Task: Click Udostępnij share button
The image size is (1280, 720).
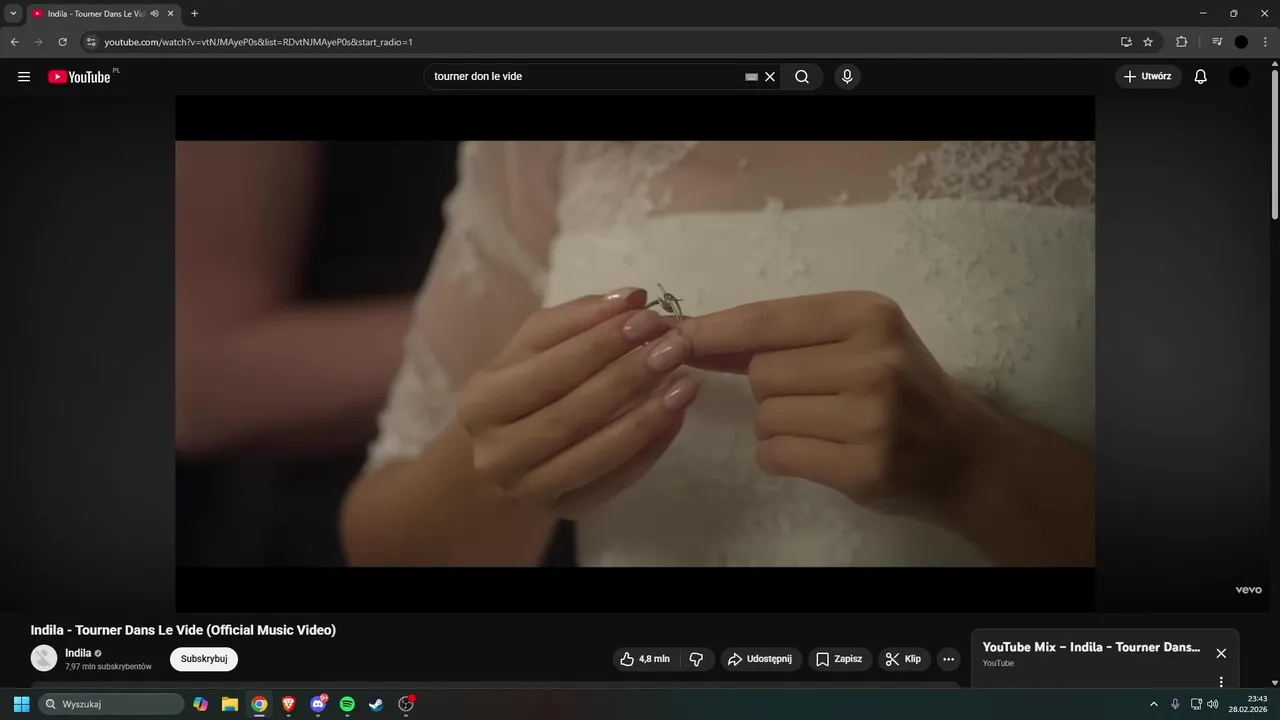Action: coord(761,659)
